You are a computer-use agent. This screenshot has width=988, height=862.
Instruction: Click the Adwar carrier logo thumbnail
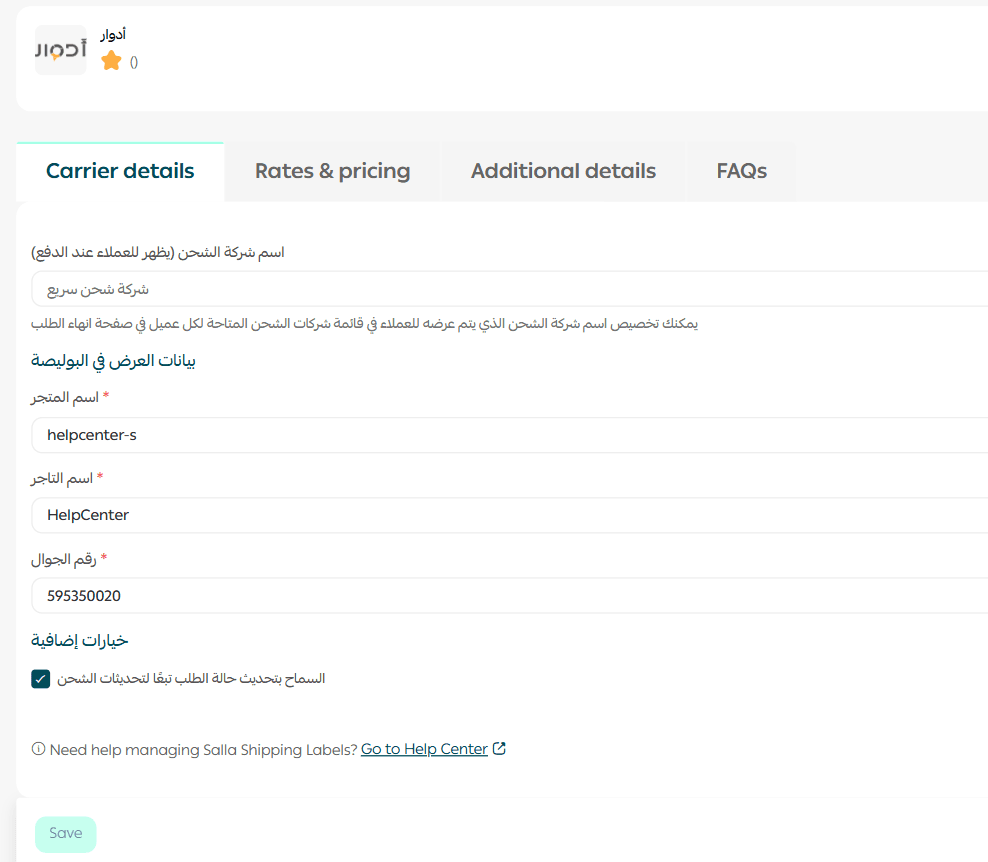60,50
